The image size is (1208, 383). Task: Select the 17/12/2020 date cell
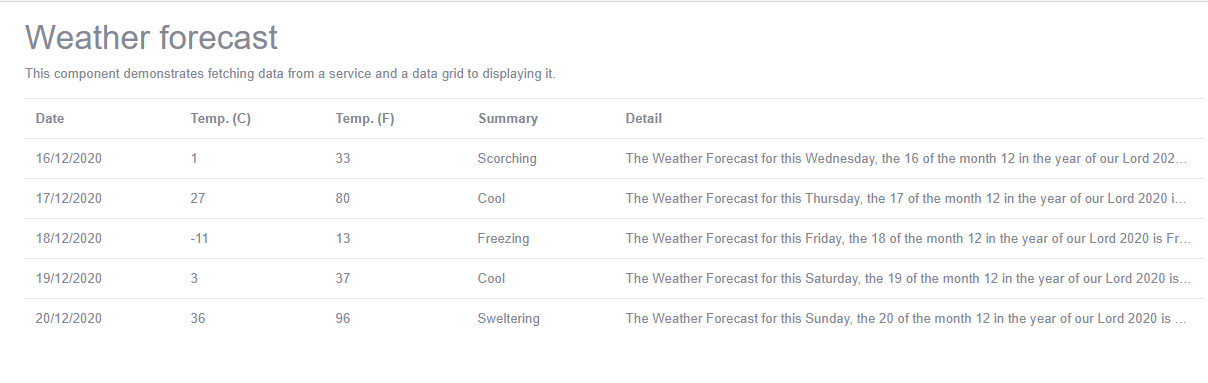[x=69, y=198]
